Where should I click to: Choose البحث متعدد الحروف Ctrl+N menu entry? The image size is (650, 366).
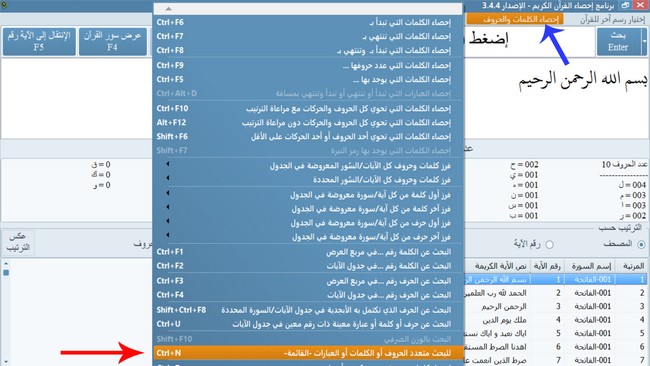pos(308,353)
